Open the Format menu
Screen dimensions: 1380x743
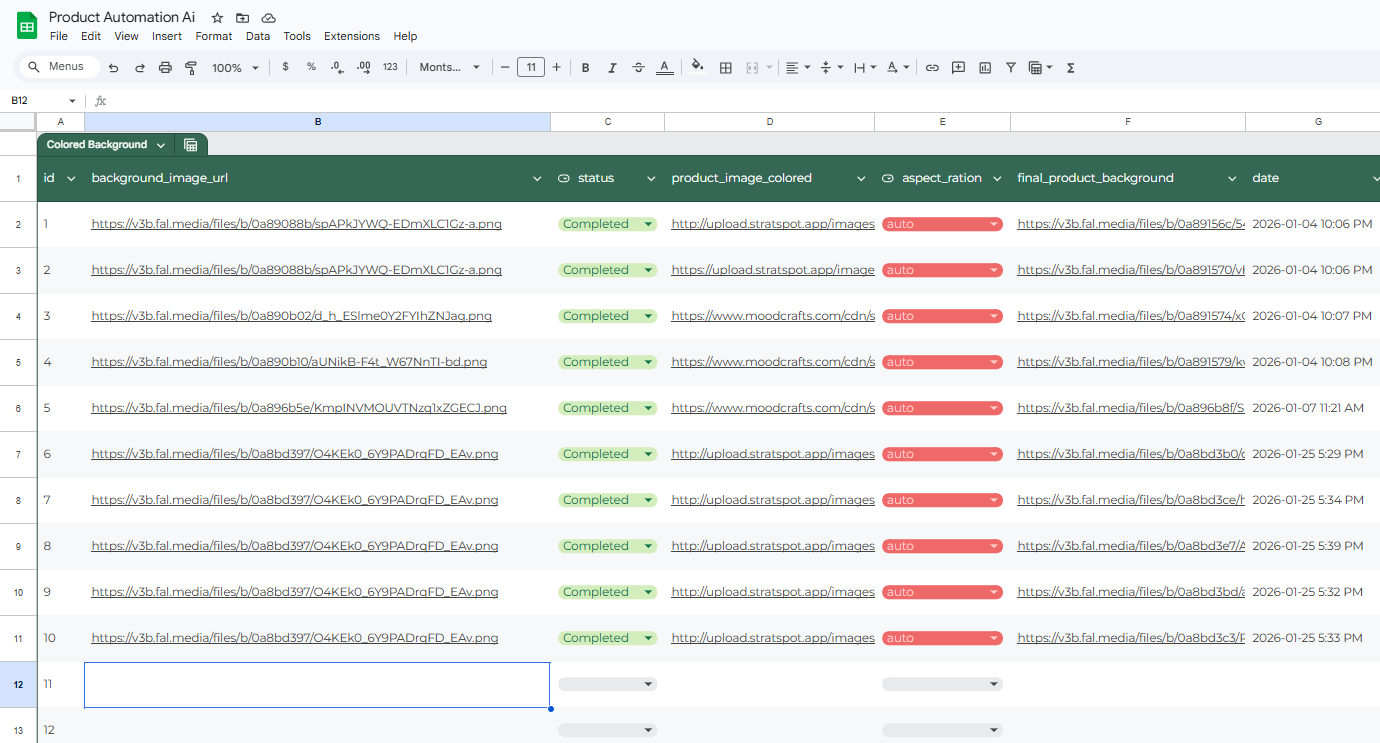[213, 36]
